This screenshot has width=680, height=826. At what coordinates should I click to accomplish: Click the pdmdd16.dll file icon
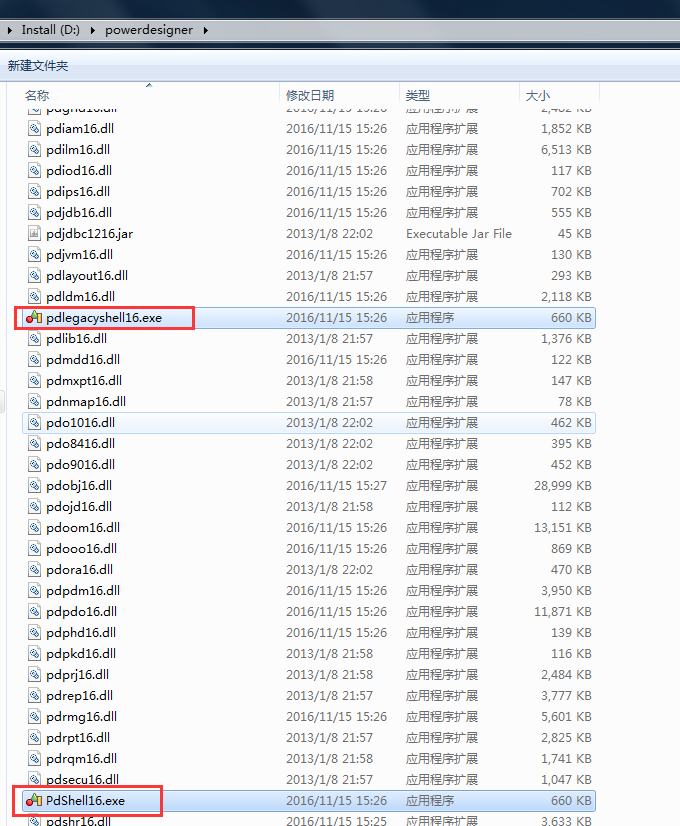[34, 360]
